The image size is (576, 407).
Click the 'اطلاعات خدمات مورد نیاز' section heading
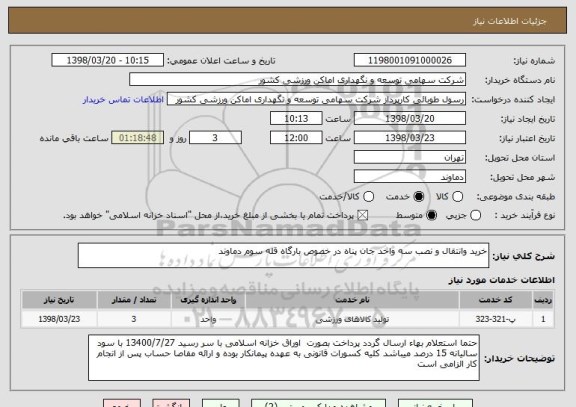[501, 280]
